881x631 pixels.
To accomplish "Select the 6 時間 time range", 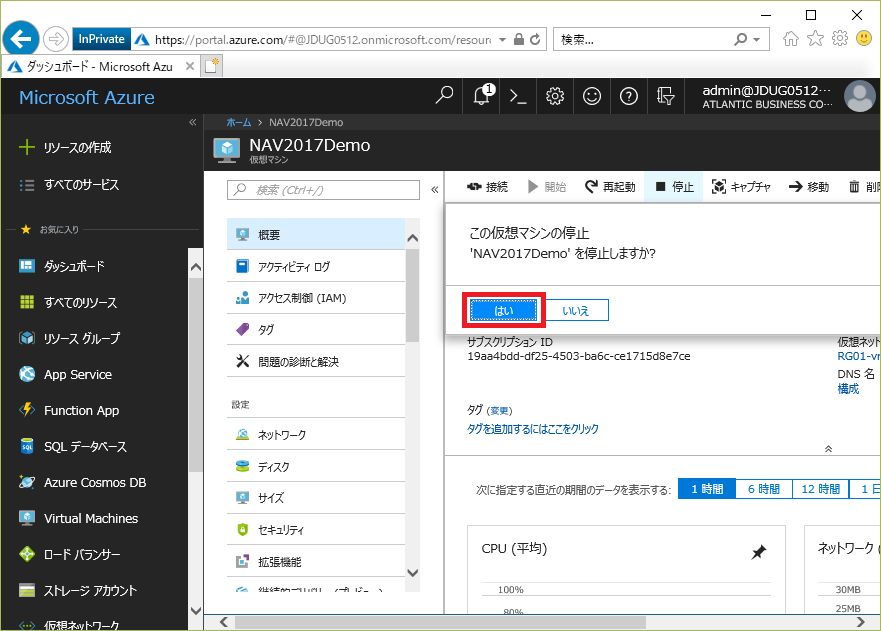I will click(x=764, y=489).
